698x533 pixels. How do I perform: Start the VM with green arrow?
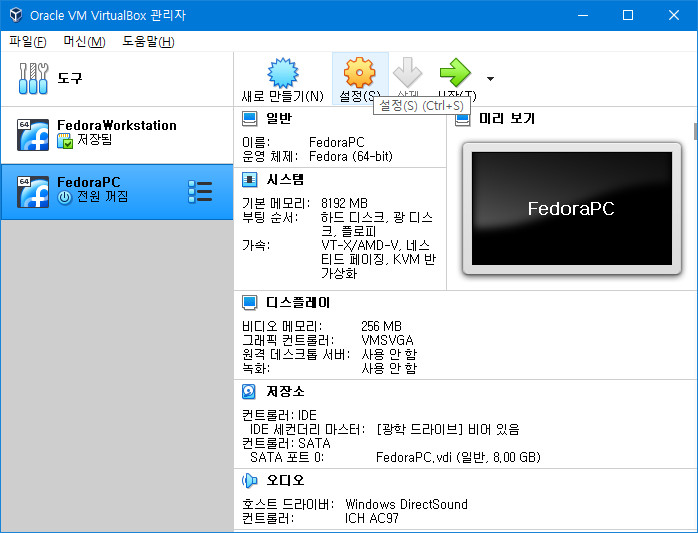(x=455, y=72)
